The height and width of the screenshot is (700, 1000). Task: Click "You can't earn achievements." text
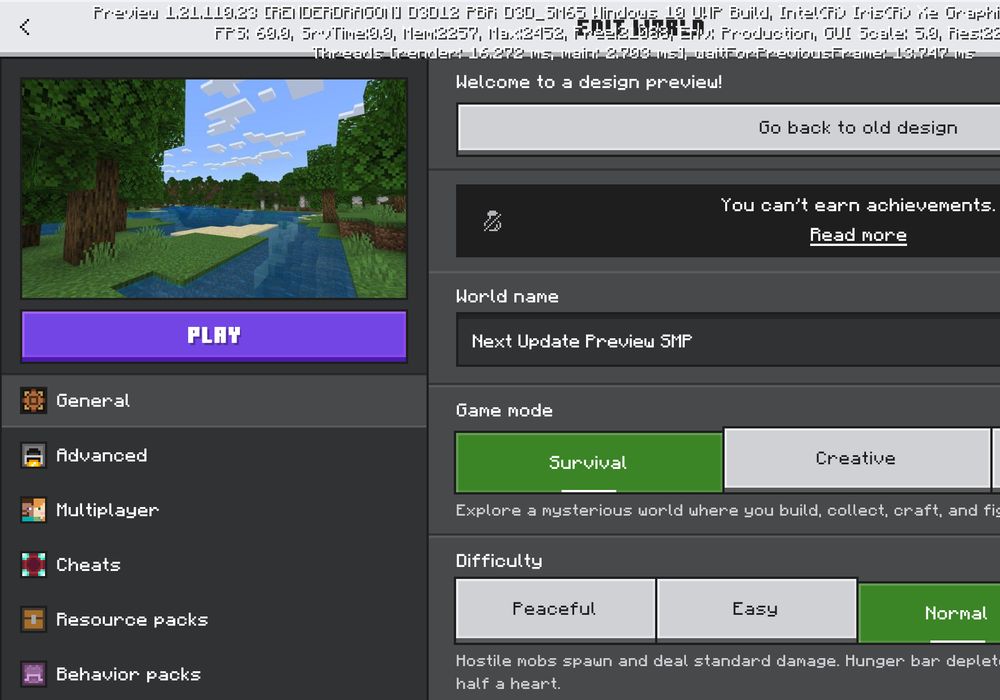(858, 205)
